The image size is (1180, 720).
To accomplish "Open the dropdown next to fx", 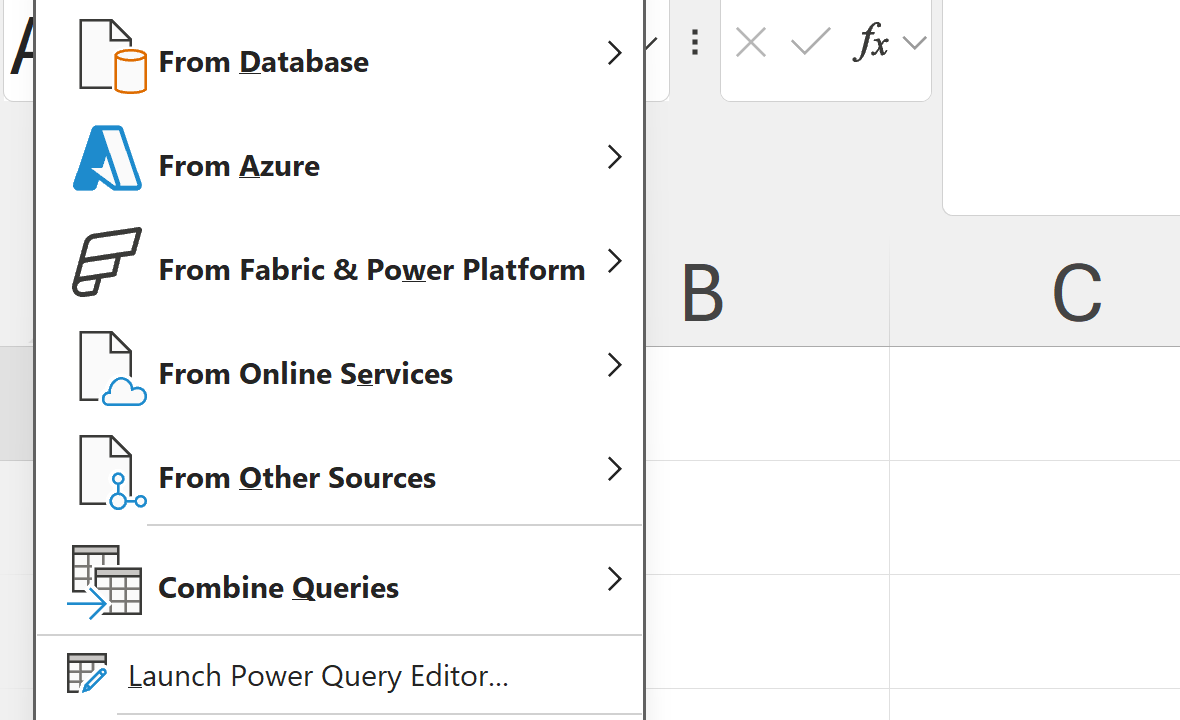I will (x=913, y=43).
